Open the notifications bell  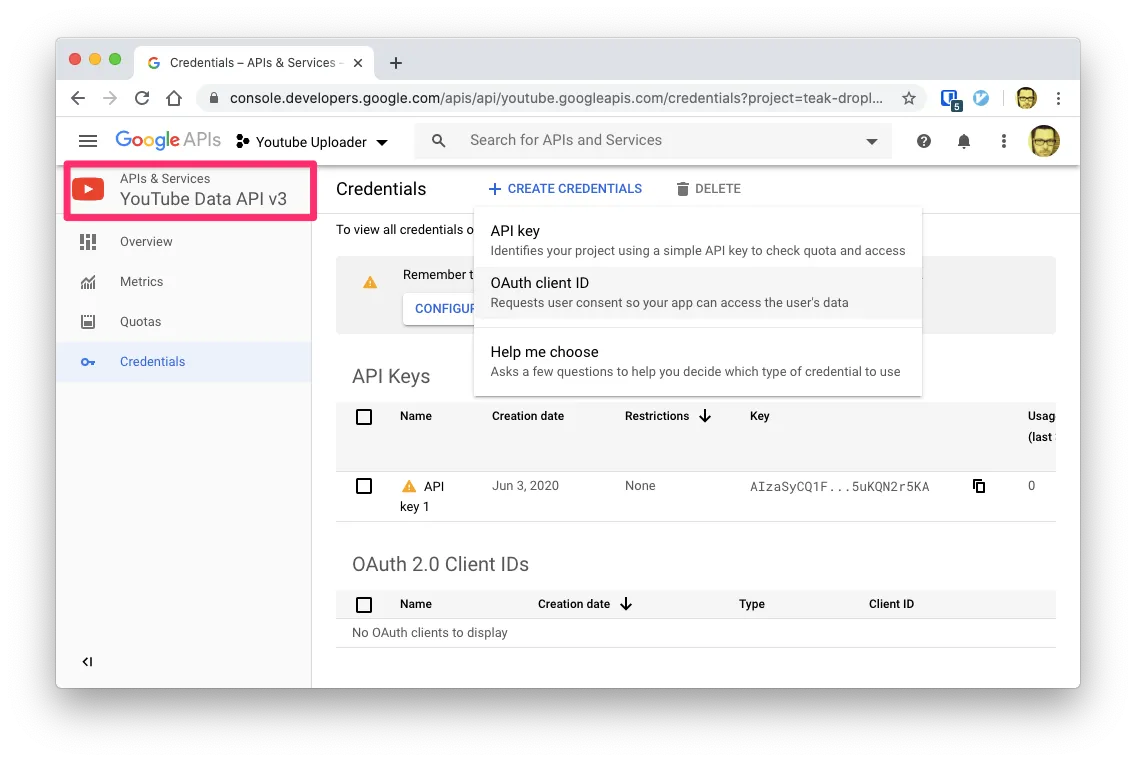click(x=964, y=141)
